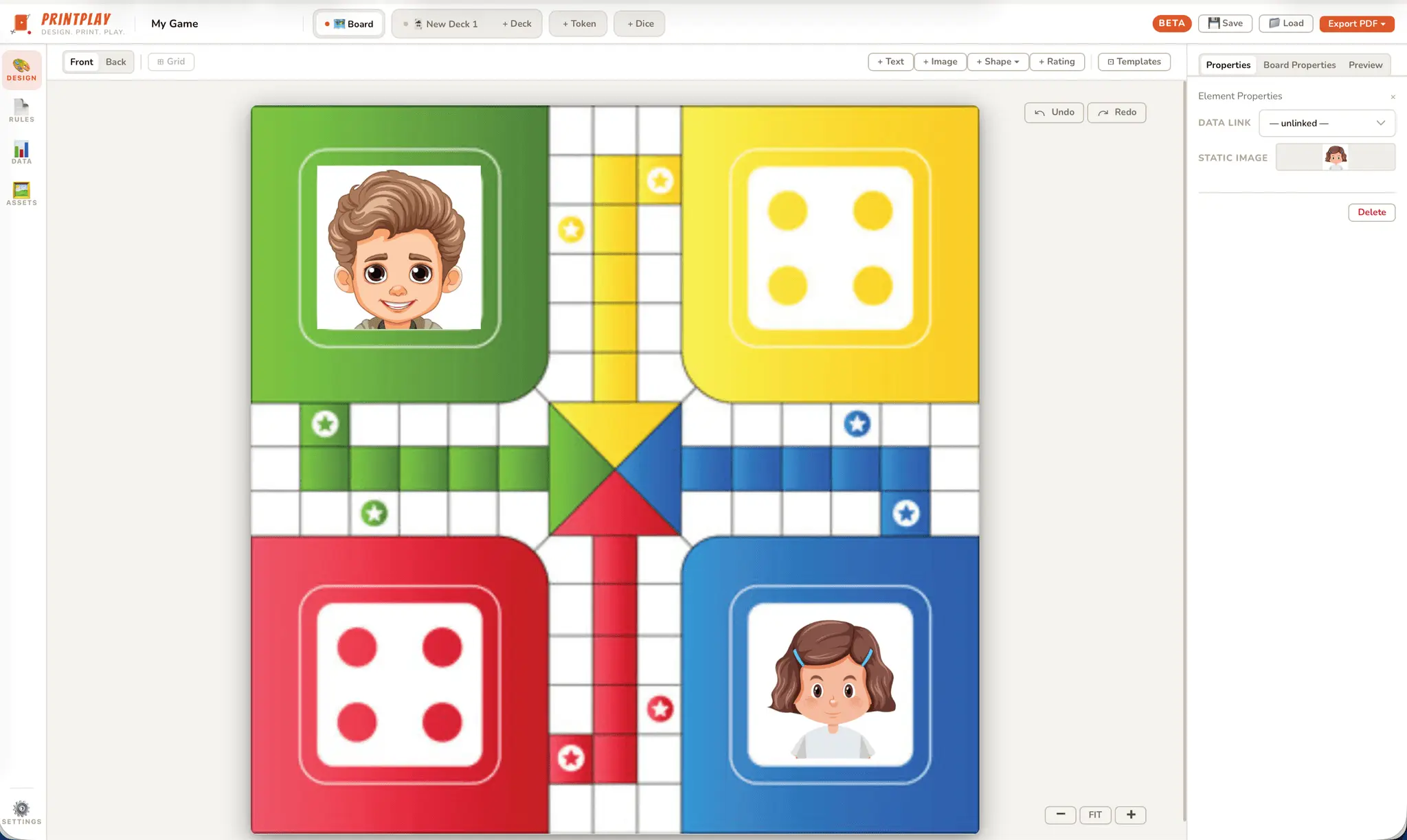The height and width of the screenshot is (840, 1407).
Task: Zoom out with the minus button
Action: point(1061,815)
